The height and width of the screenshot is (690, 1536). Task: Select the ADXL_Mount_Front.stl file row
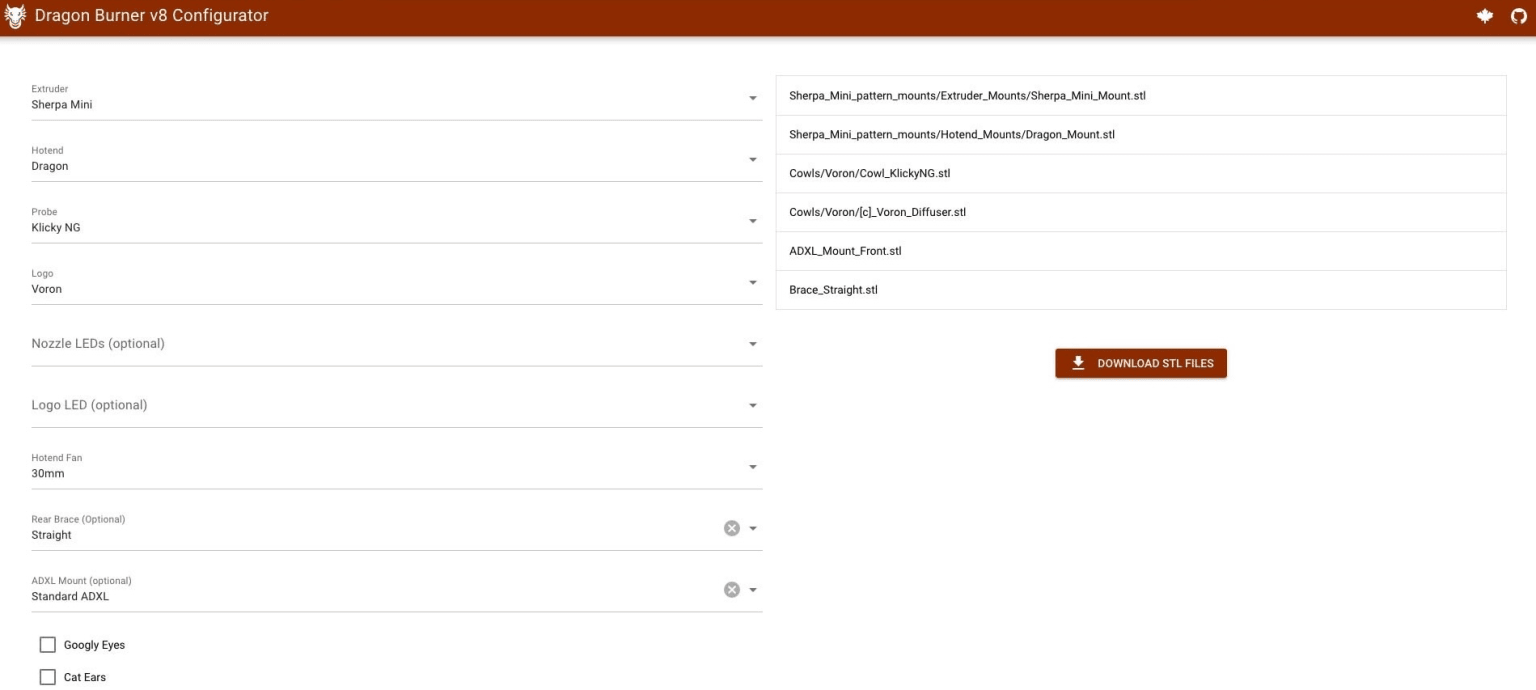pyautogui.click(x=1141, y=251)
